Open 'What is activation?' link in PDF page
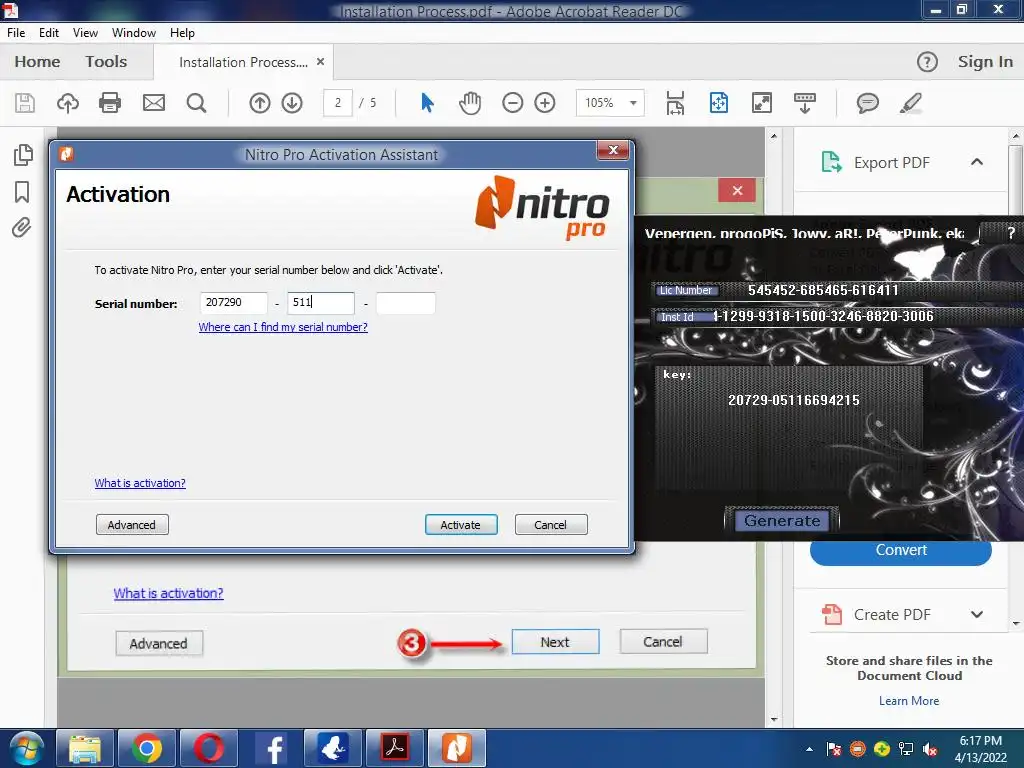 tap(168, 593)
